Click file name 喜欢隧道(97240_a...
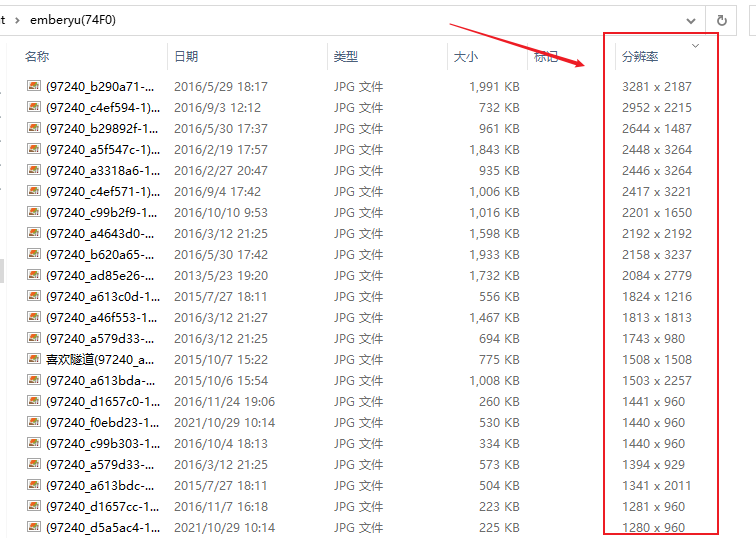756x538 pixels. coord(100,360)
